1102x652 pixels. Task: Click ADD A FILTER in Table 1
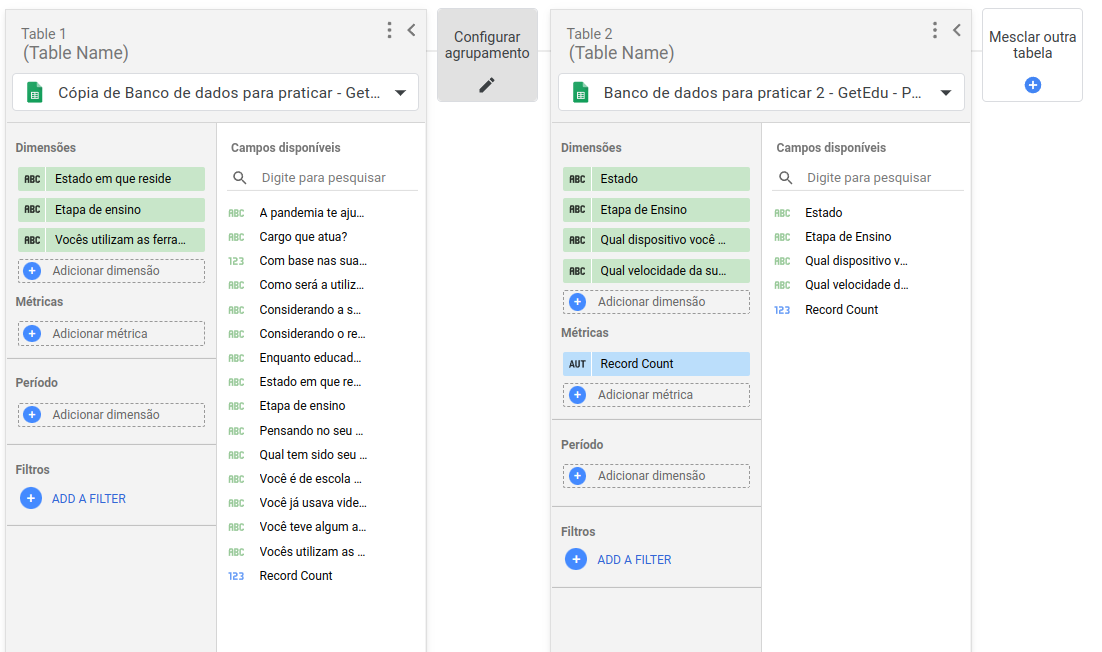[88, 498]
